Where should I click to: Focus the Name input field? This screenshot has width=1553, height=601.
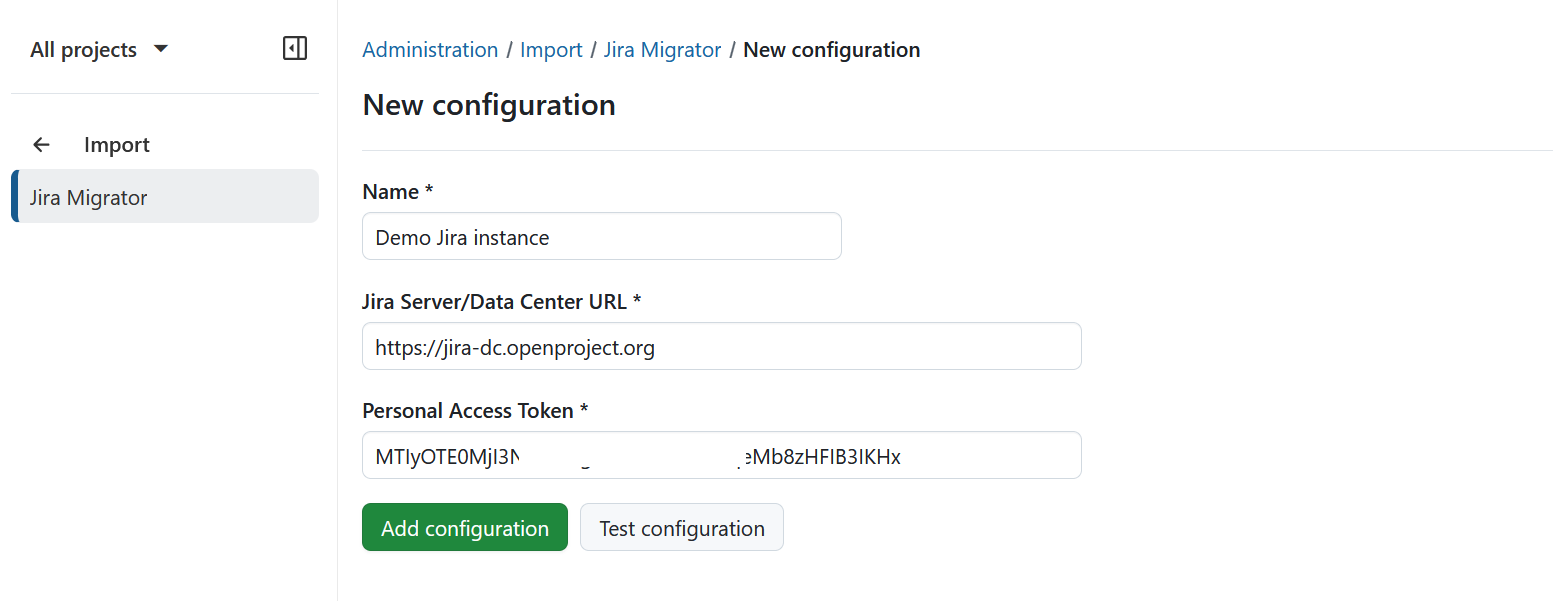click(602, 236)
